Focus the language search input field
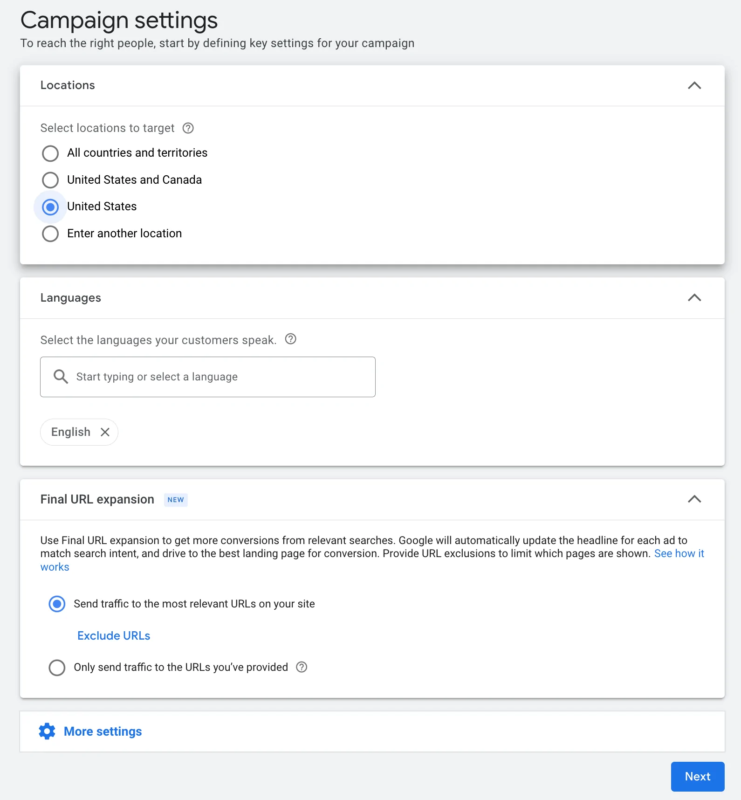The width and height of the screenshot is (741, 800). point(208,377)
